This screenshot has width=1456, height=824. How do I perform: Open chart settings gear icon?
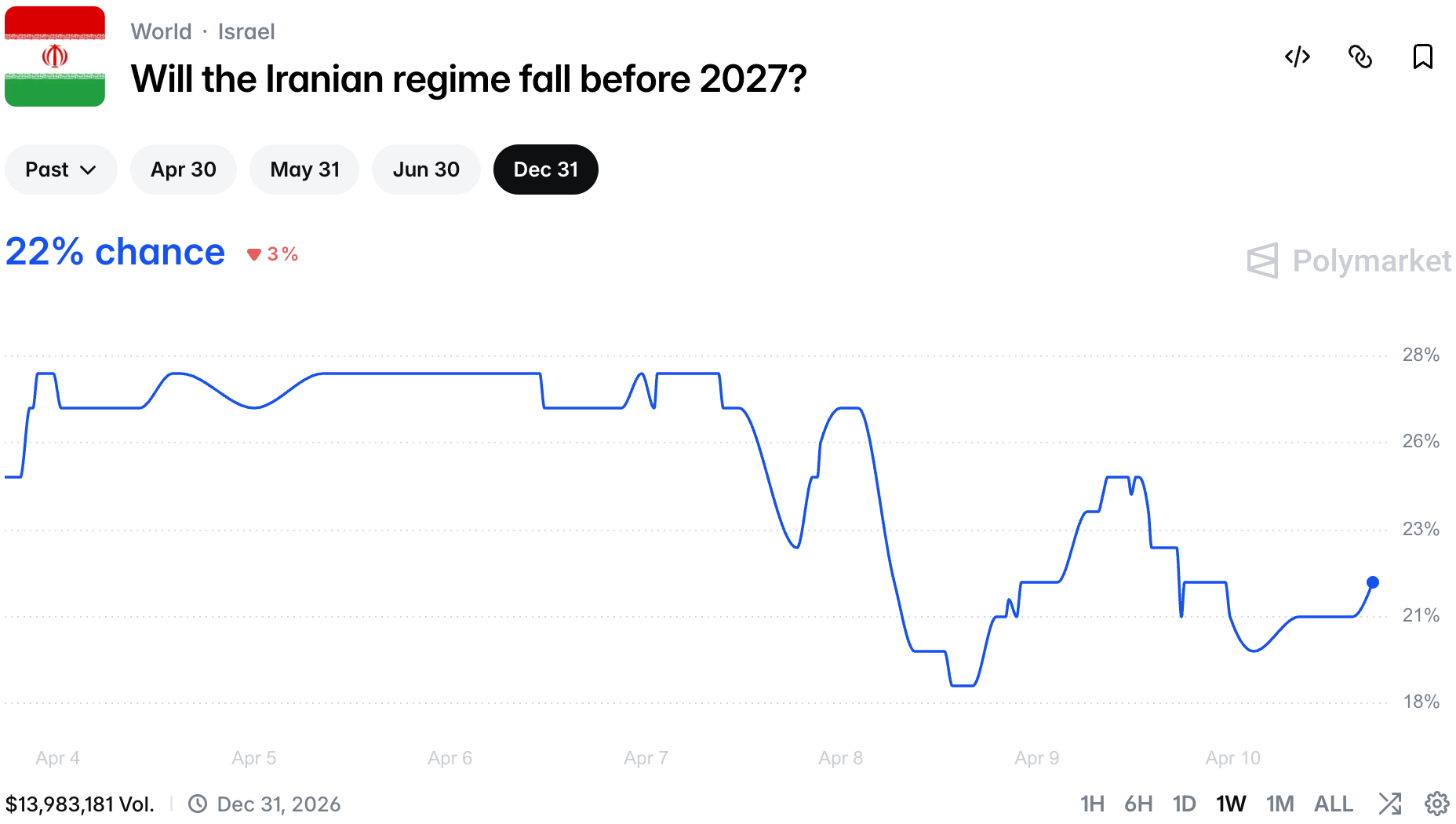pyautogui.click(x=1436, y=804)
